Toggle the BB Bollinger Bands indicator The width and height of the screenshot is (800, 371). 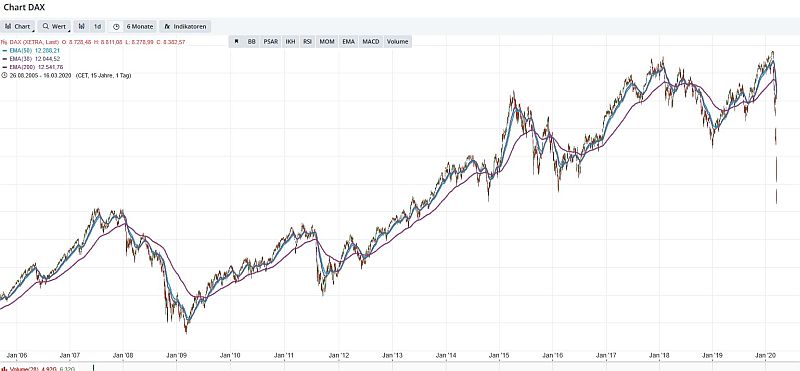(x=252, y=41)
